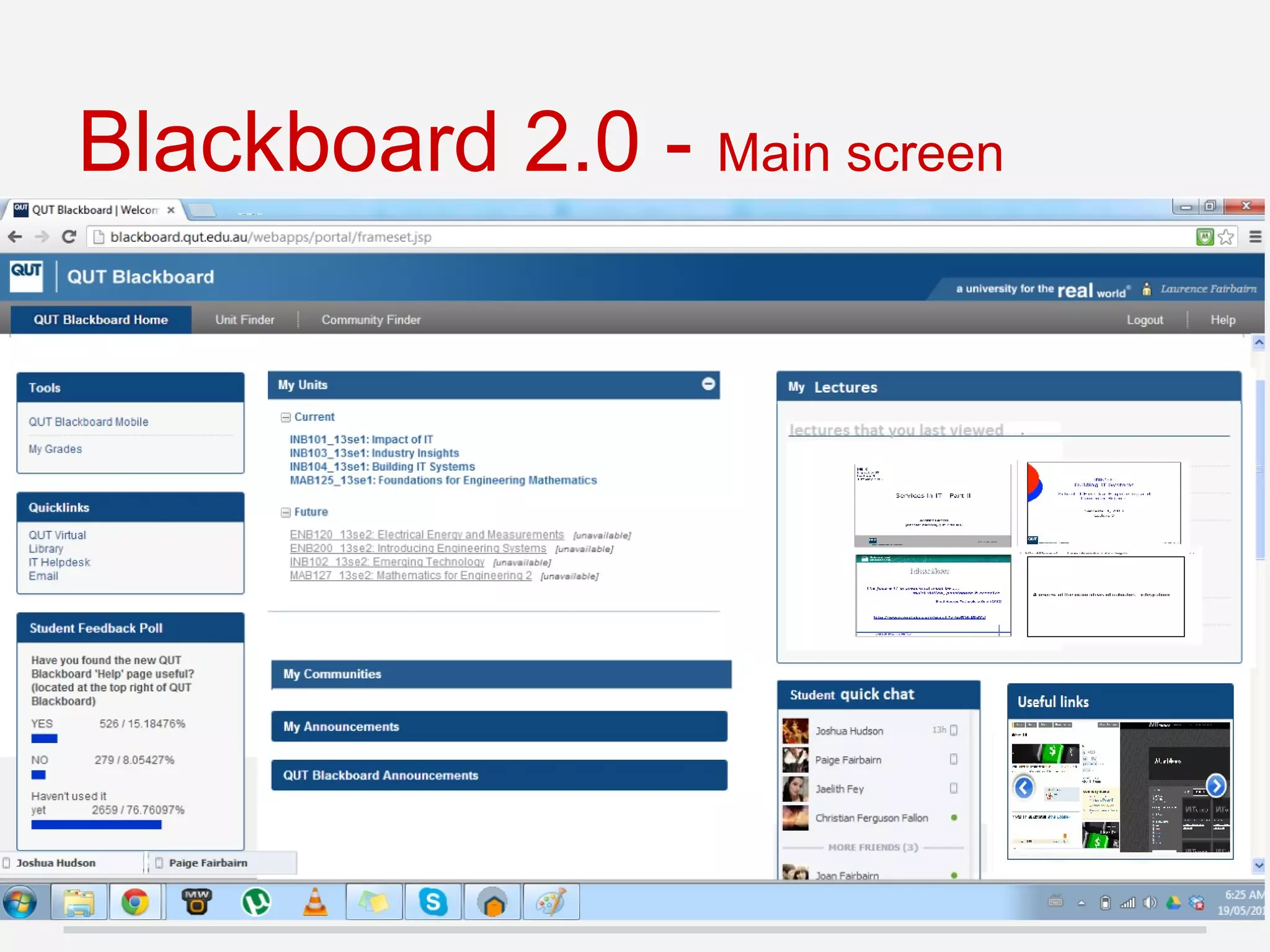1270x952 pixels.
Task: Open unit INB104_13se1: Building IT Systems
Action: coord(382,467)
